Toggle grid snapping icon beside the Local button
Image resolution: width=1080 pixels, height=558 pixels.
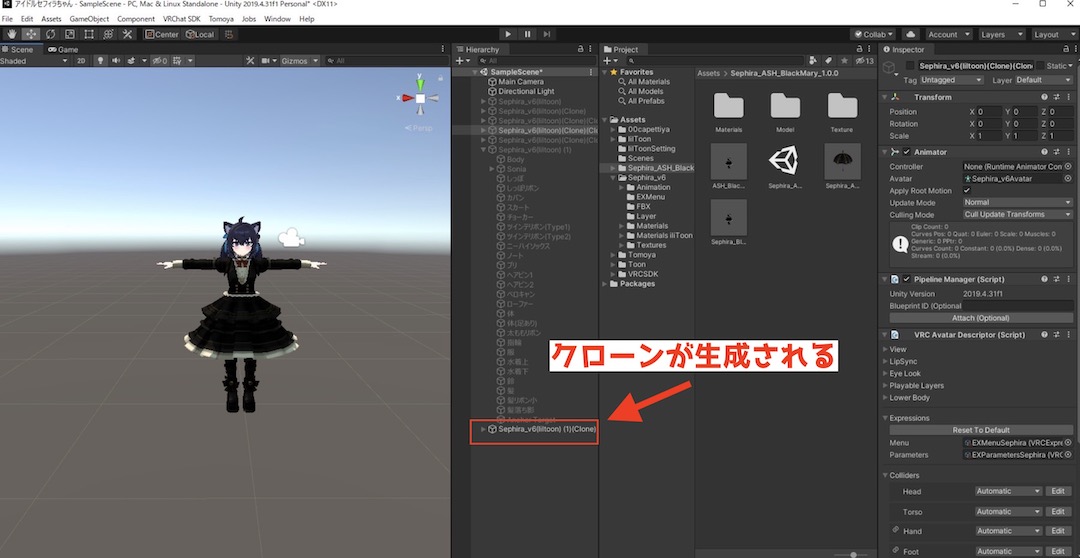click(229, 34)
